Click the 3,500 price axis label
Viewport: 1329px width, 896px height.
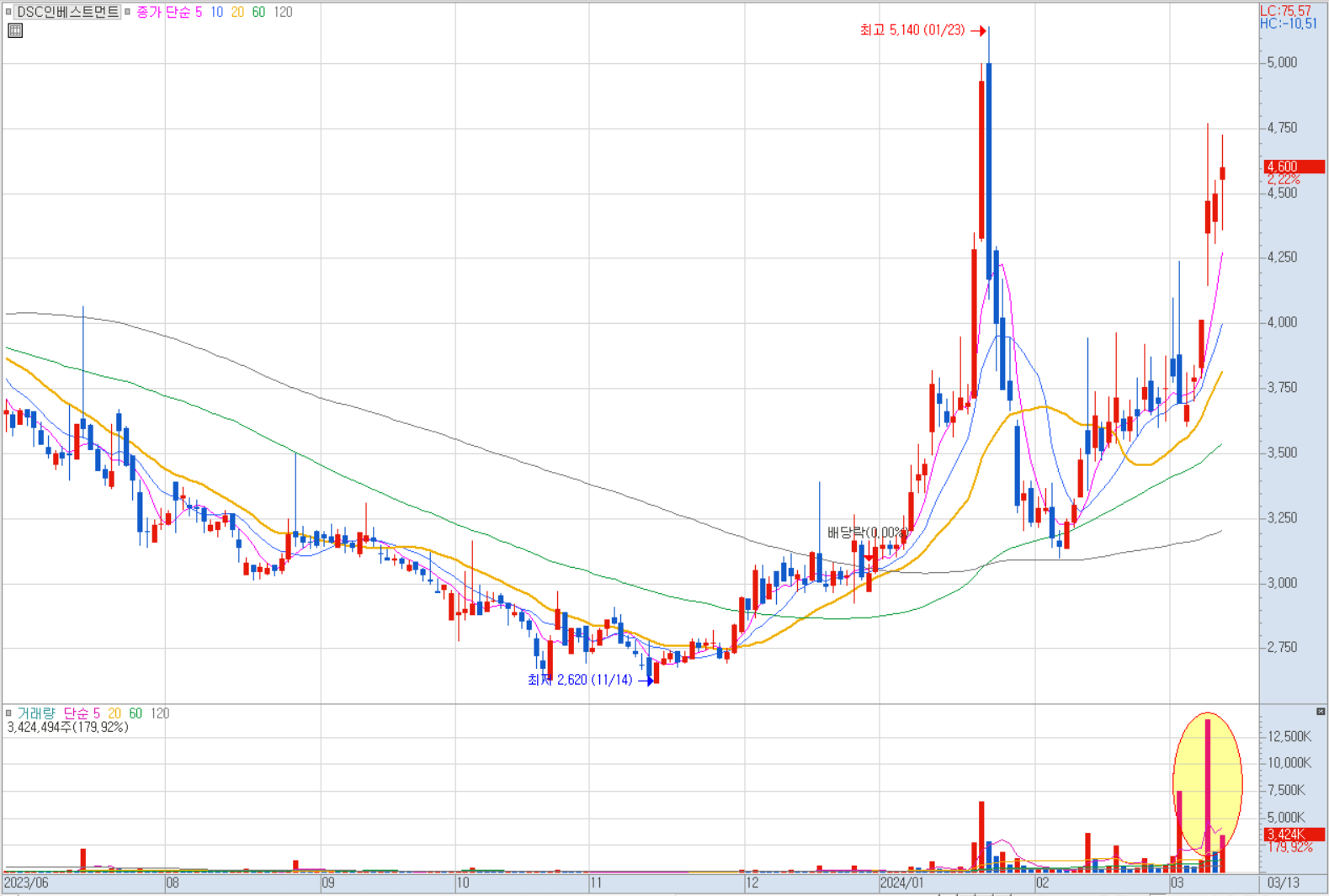[1282, 453]
